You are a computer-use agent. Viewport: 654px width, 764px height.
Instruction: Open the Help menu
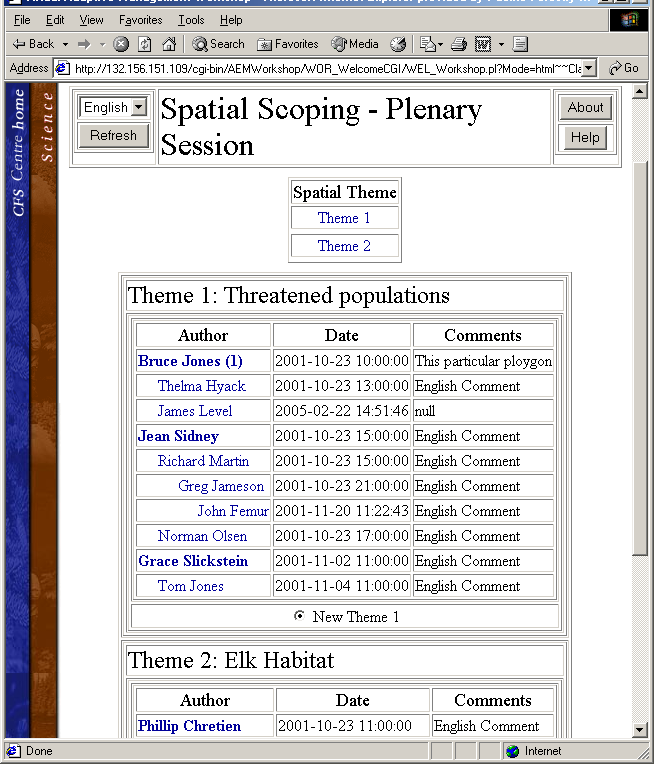231,20
